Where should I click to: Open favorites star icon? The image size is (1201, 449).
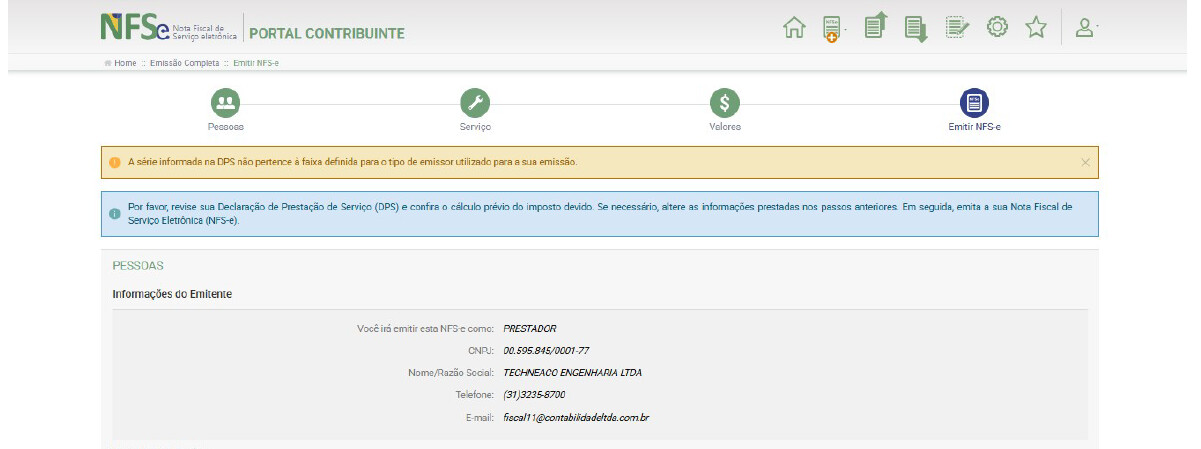click(x=1036, y=28)
